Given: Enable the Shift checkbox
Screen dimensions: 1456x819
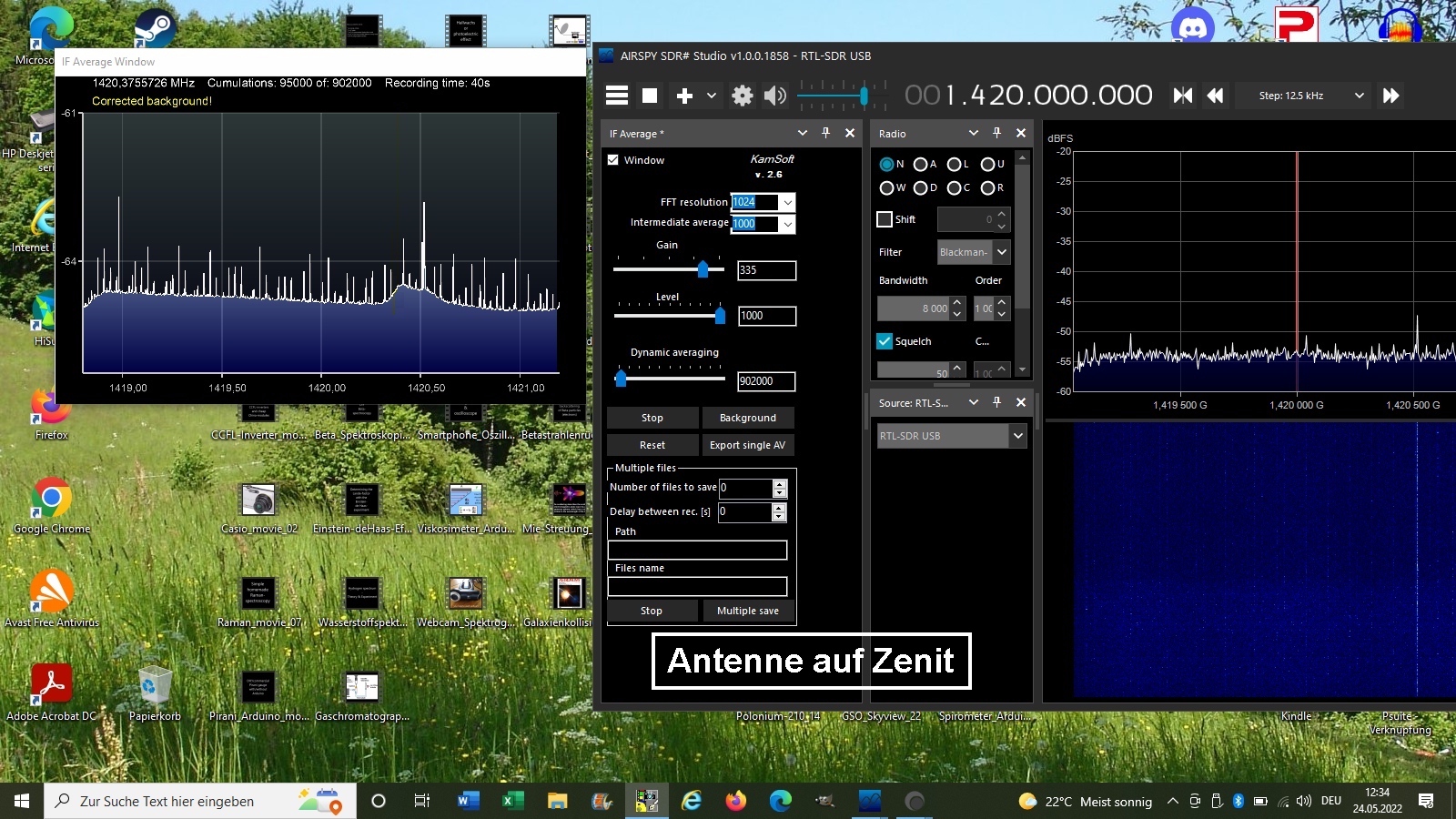Looking at the screenshot, I should [x=884, y=219].
